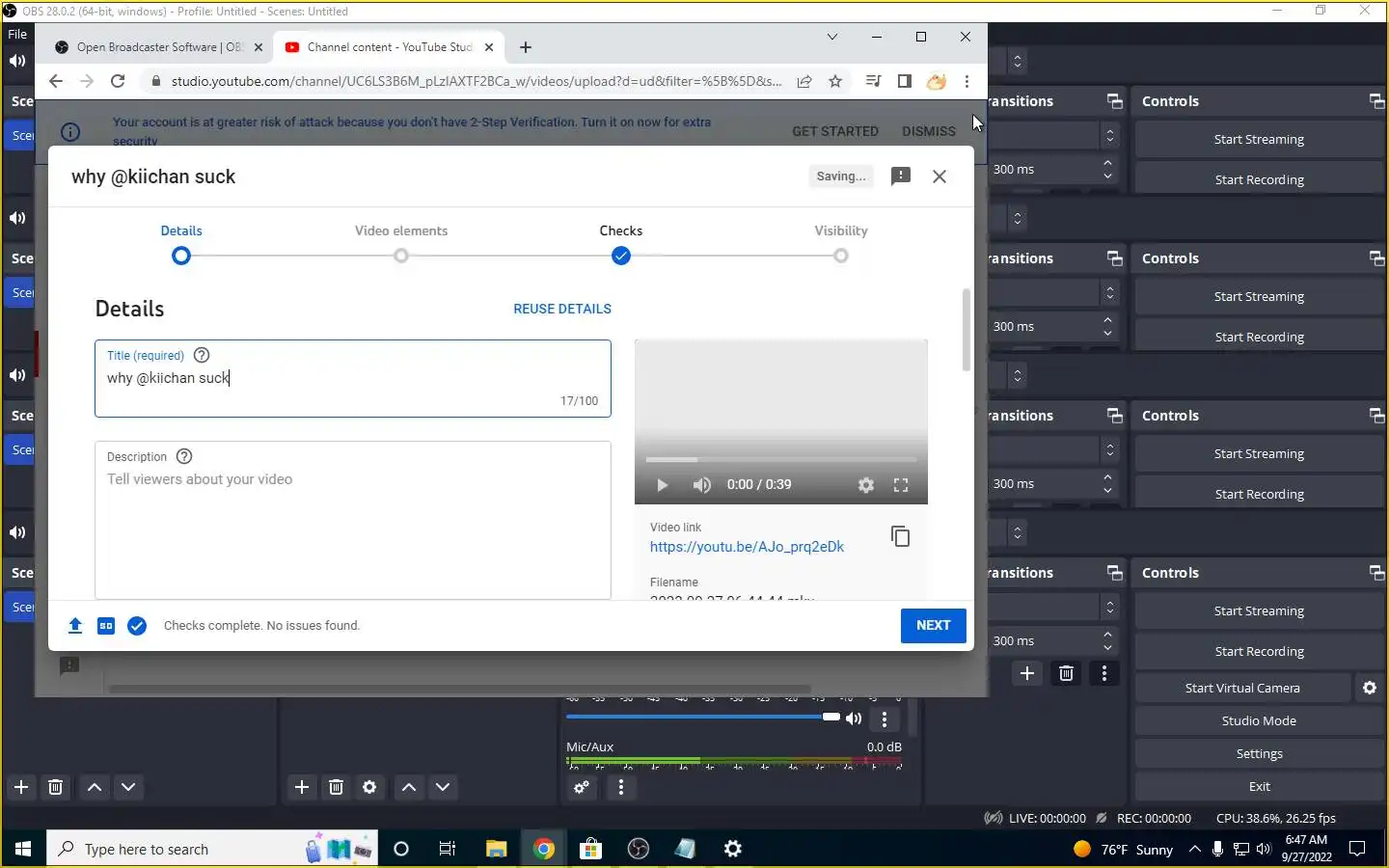This screenshot has height=868, width=1389.
Task: Open the Windows notification center icon
Action: (1356, 849)
